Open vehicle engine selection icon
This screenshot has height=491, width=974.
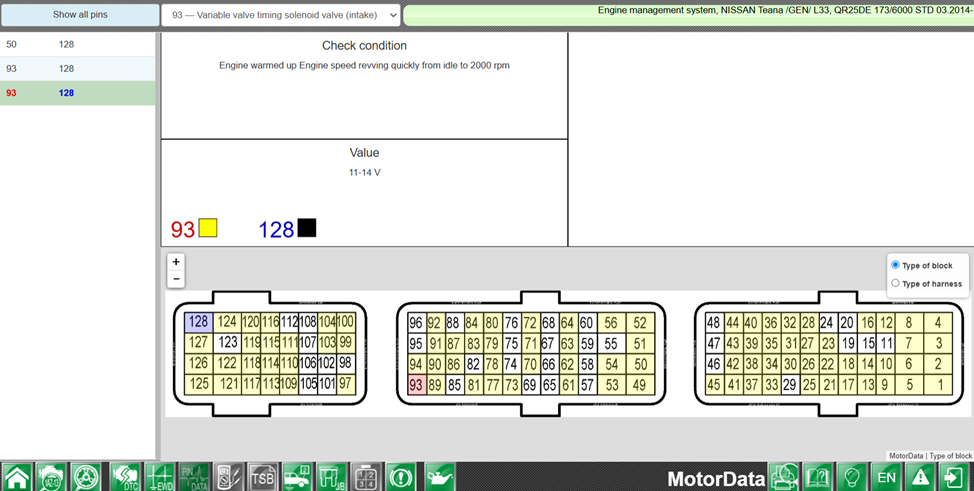pos(50,477)
